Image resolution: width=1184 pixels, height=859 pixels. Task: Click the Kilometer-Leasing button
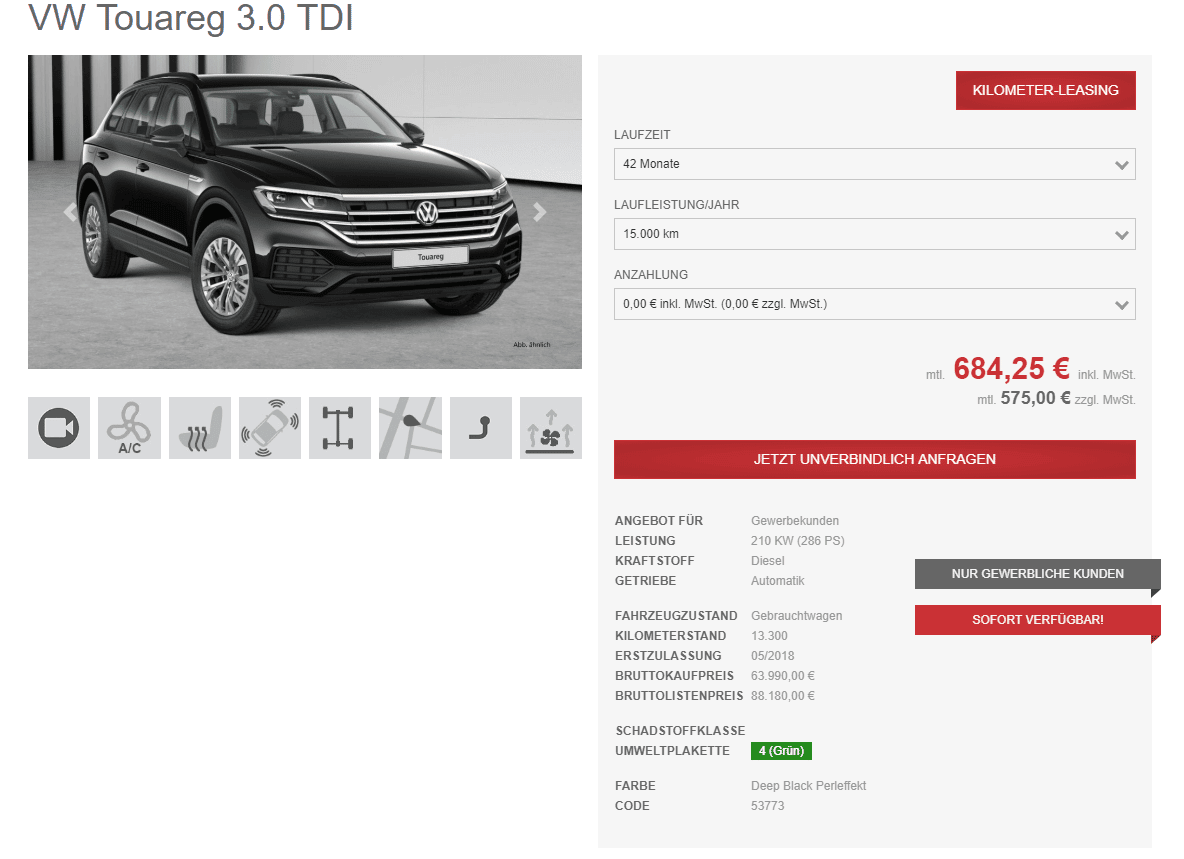(1045, 91)
